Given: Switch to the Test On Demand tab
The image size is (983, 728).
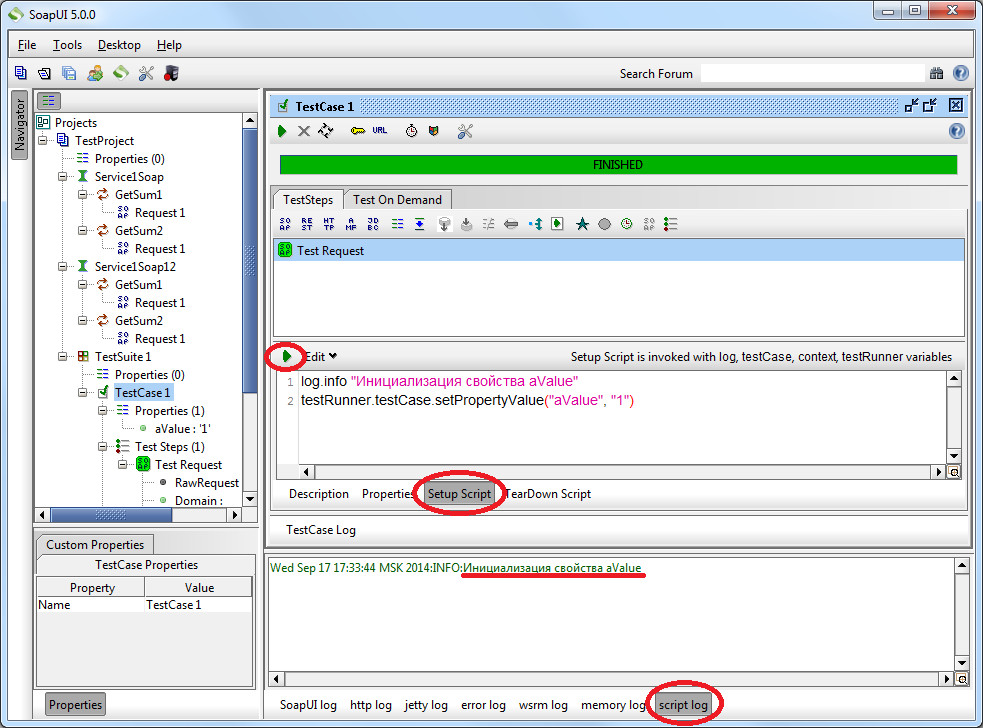Looking at the screenshot, I should point(397,199).
